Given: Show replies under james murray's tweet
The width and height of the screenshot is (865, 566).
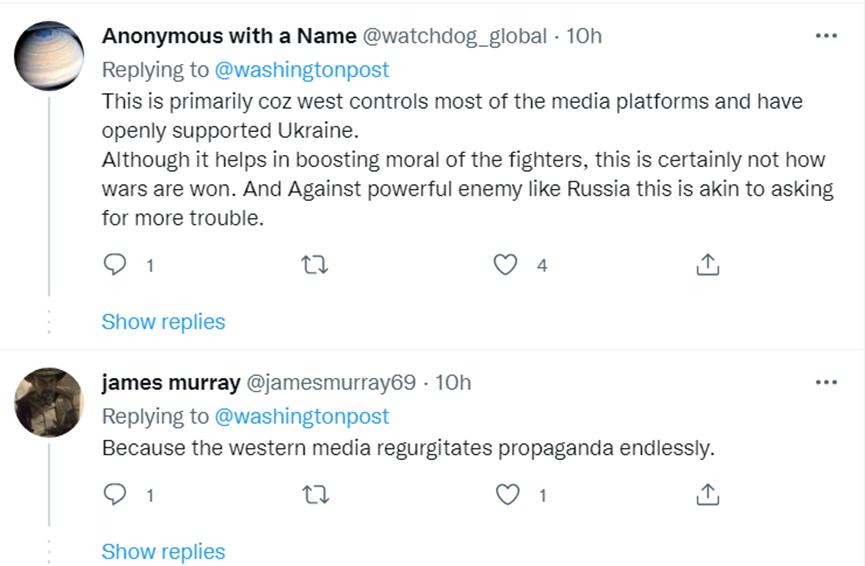Looking at the screenshot, I should tap(163, 551).
